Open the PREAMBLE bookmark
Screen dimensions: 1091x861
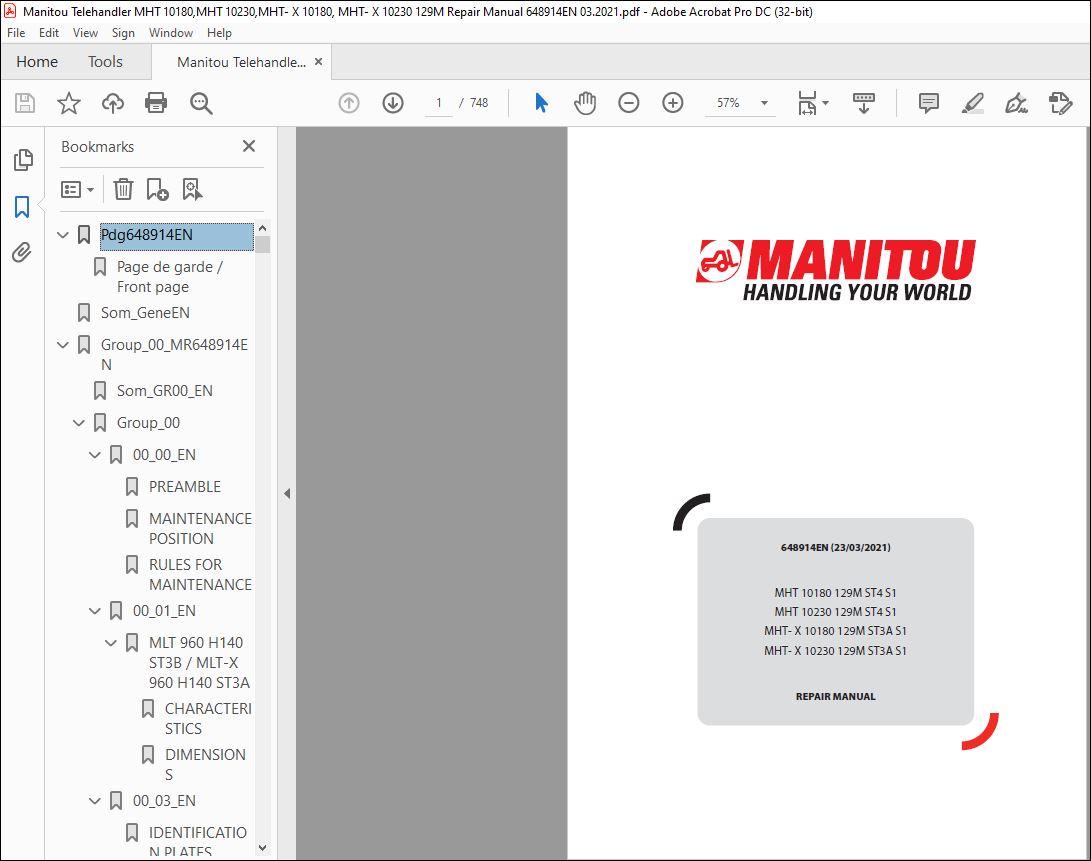pos(184,487)
